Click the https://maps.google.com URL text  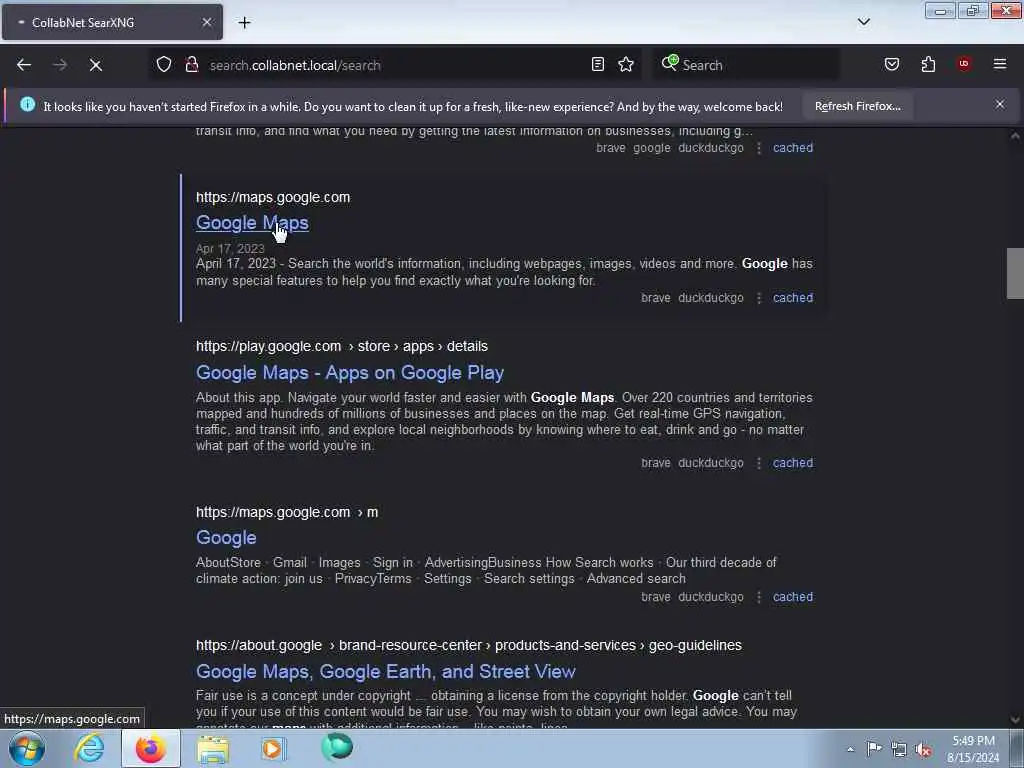(273, 197)
